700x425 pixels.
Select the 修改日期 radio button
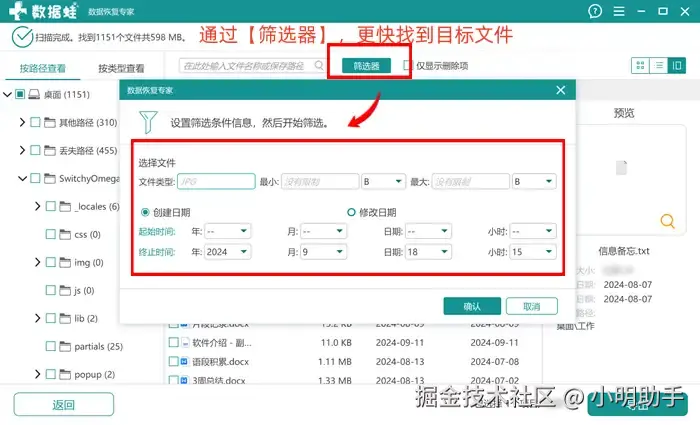coord(351,212)
